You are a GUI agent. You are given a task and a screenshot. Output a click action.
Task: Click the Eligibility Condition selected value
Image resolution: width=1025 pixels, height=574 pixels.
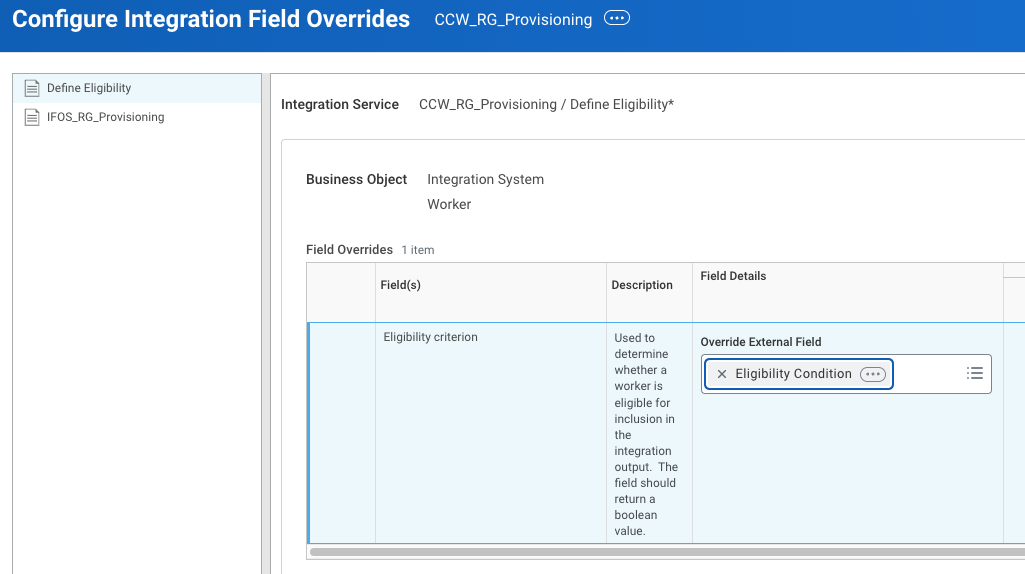[793, 374]
